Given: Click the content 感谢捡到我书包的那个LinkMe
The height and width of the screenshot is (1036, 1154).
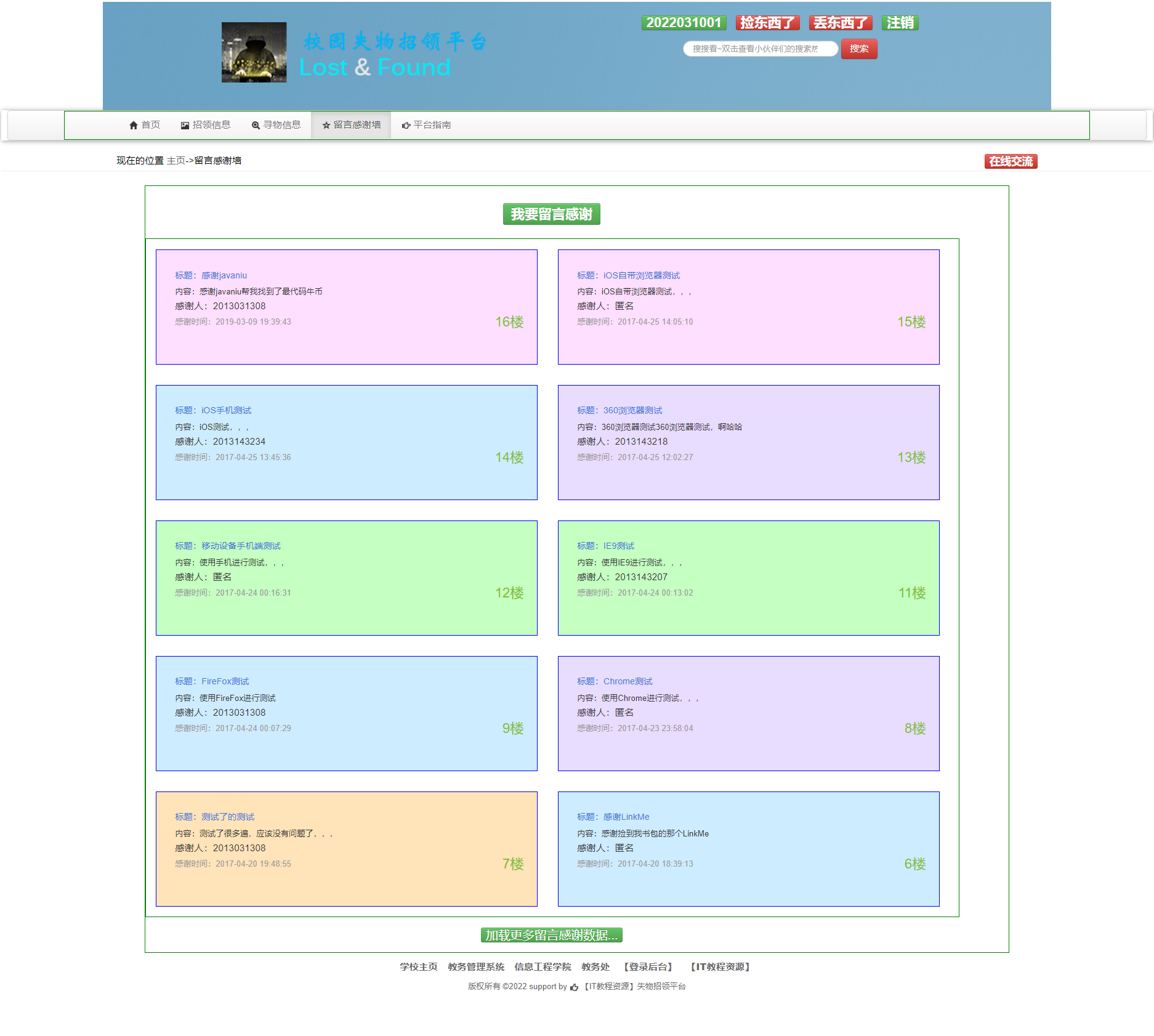Looking at the screenshot, I should [x=655, y=834].
